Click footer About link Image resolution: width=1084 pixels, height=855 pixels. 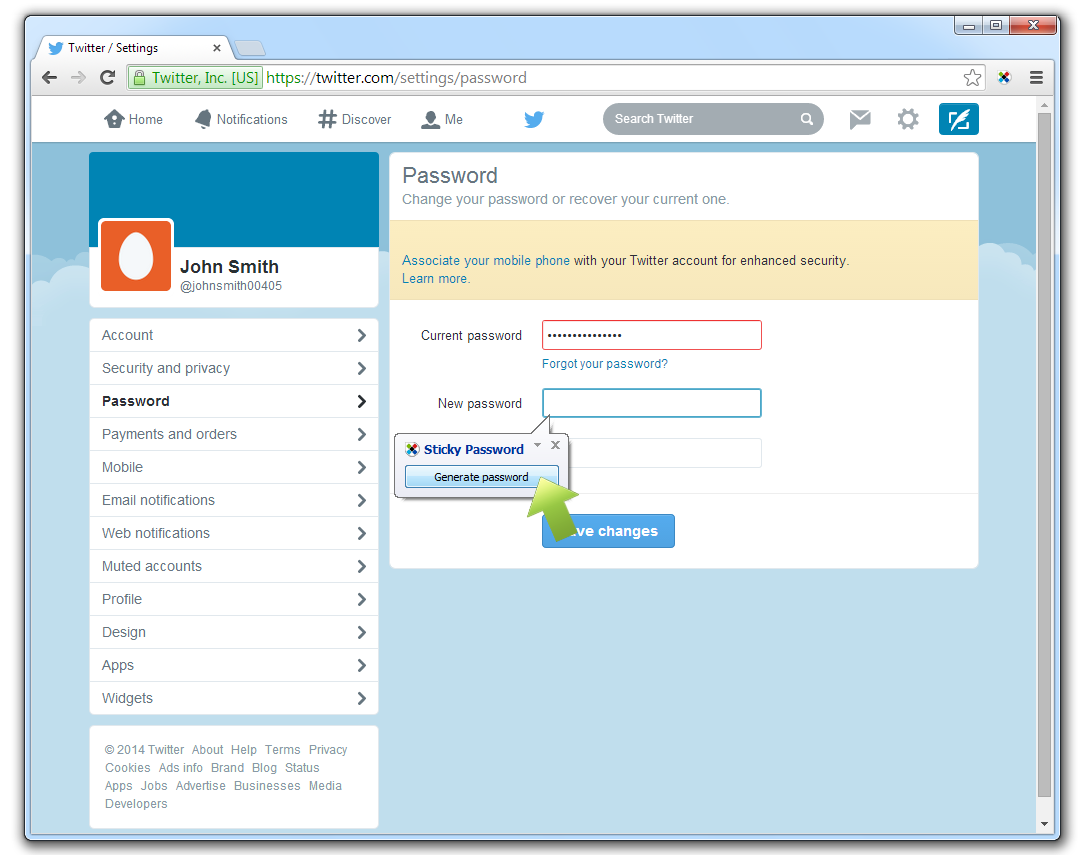click(x=207, y=750)
